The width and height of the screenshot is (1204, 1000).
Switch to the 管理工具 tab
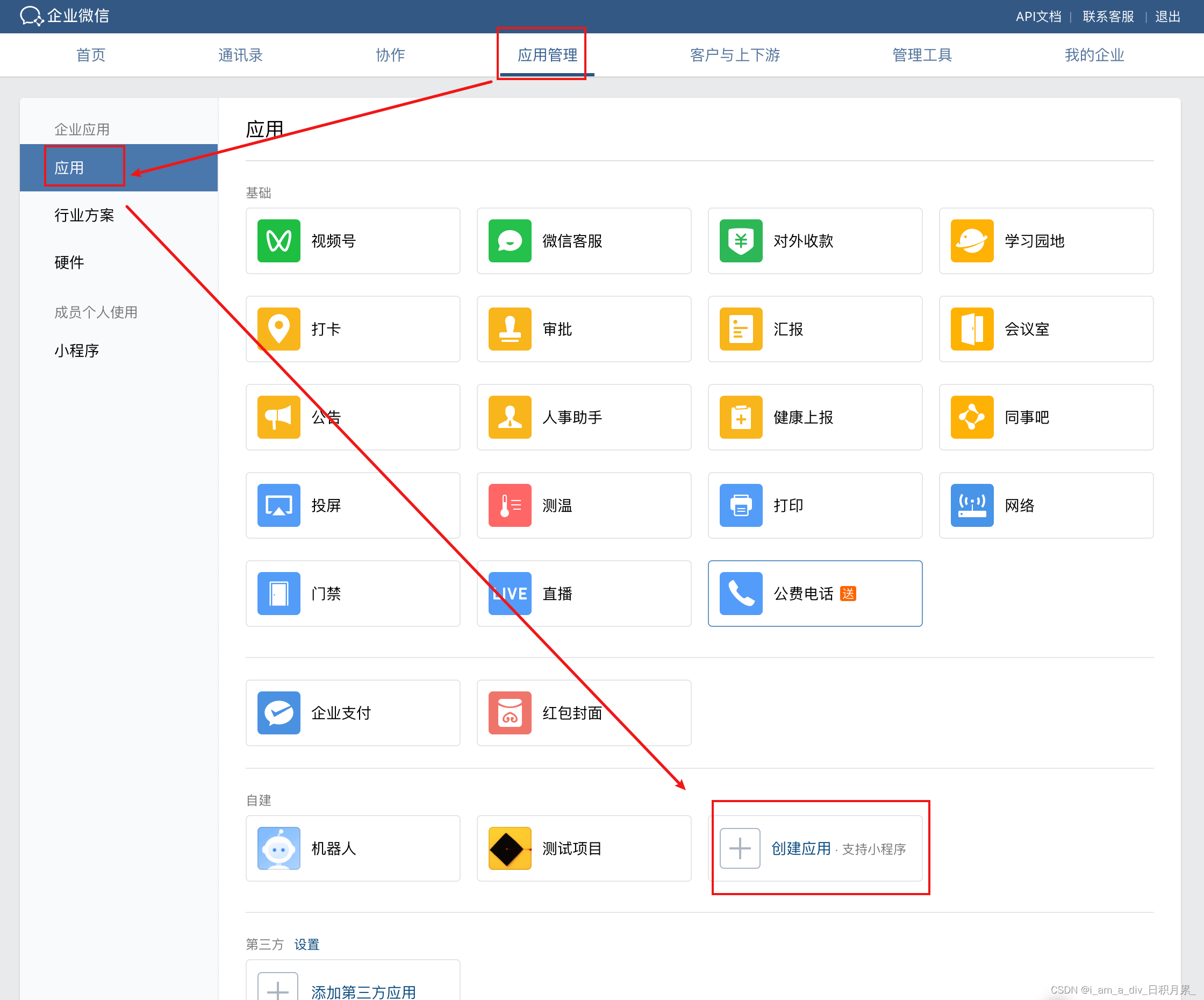(x=922, y=55)
